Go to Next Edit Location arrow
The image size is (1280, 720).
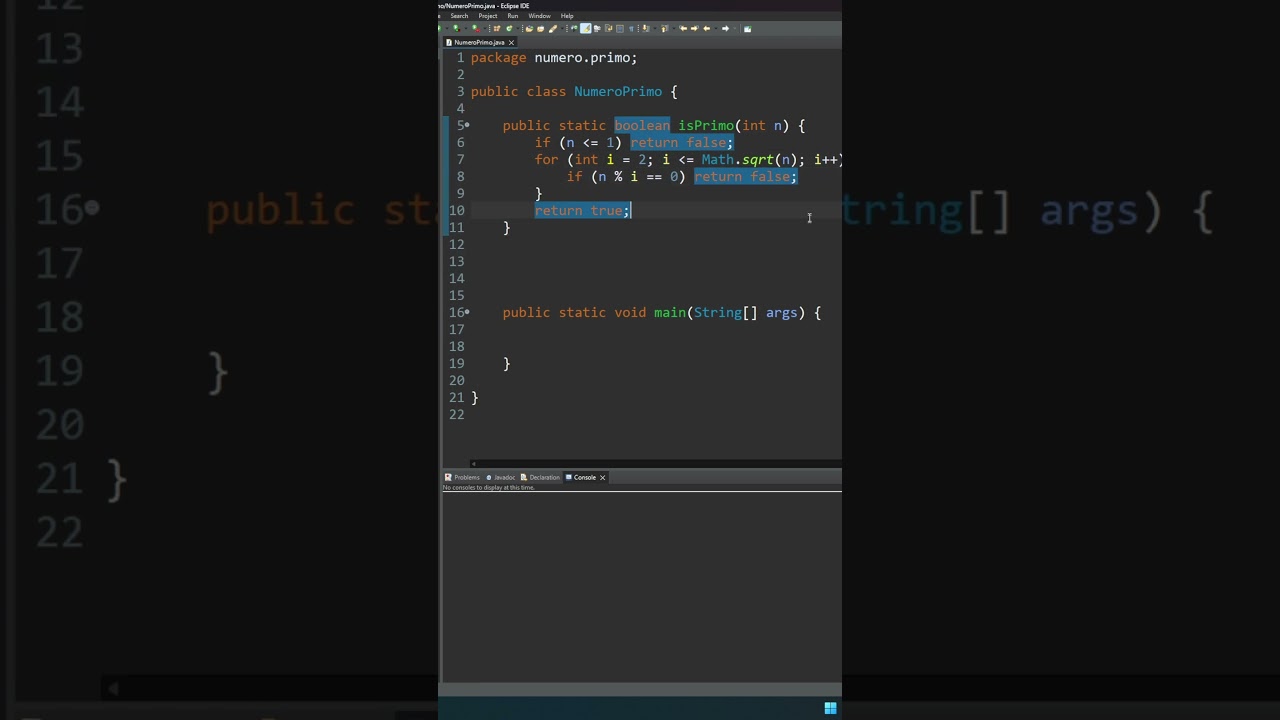[694, 29]
